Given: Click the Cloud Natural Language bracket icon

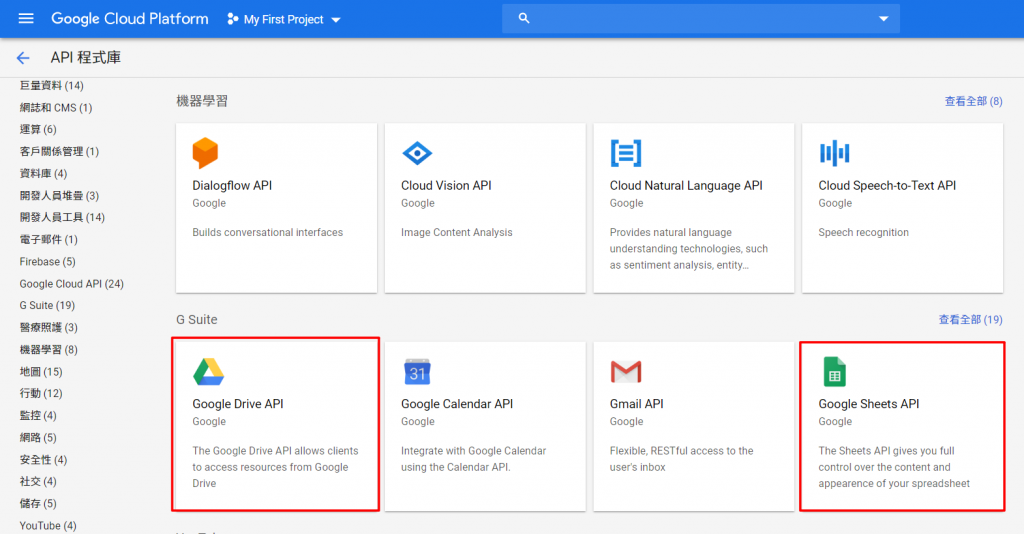Looking at the screenshot, I should click(x=626, y=153).
